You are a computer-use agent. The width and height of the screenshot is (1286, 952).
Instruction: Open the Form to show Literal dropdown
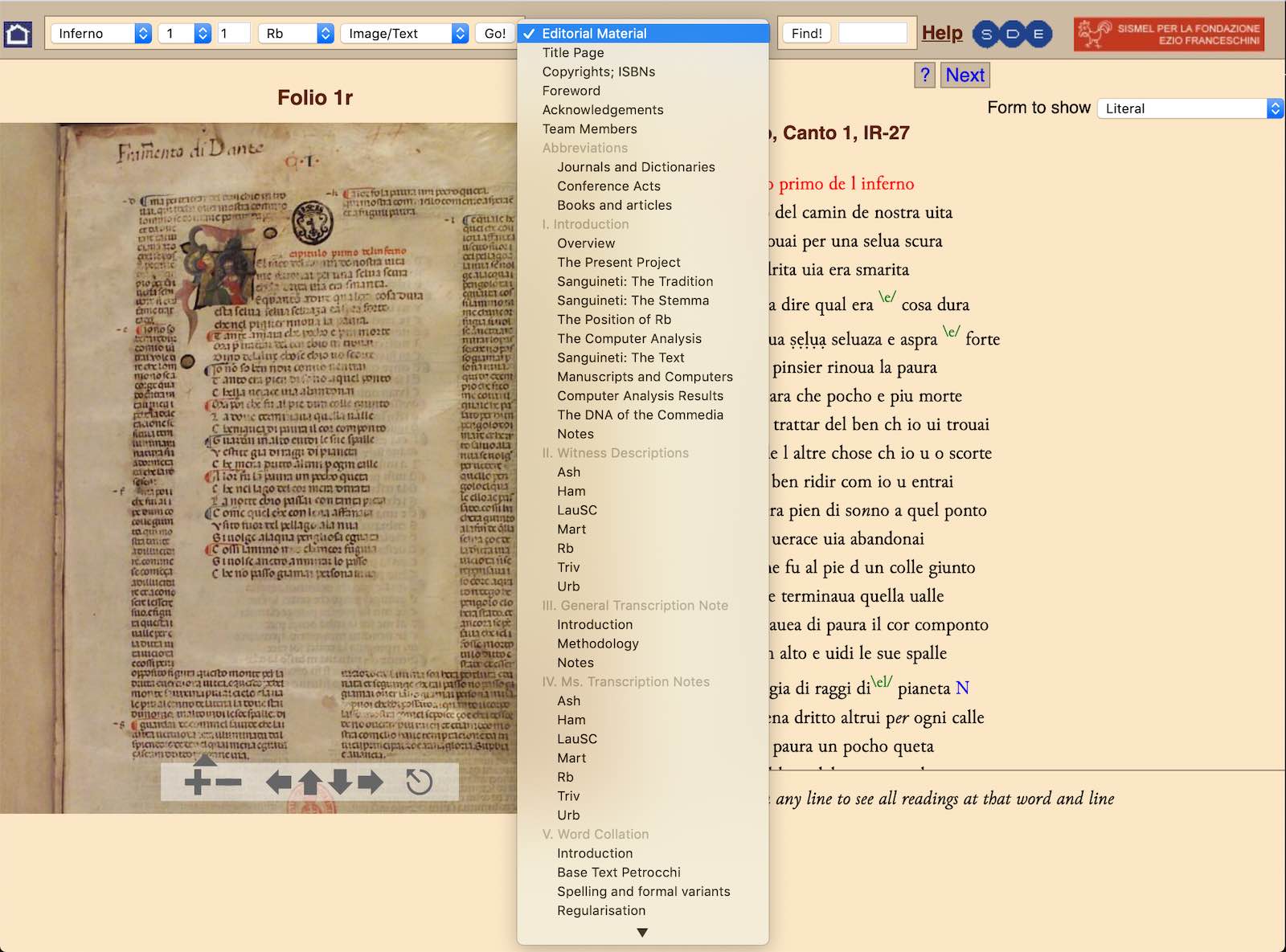pyautogui.click(x=1190, y=108)
